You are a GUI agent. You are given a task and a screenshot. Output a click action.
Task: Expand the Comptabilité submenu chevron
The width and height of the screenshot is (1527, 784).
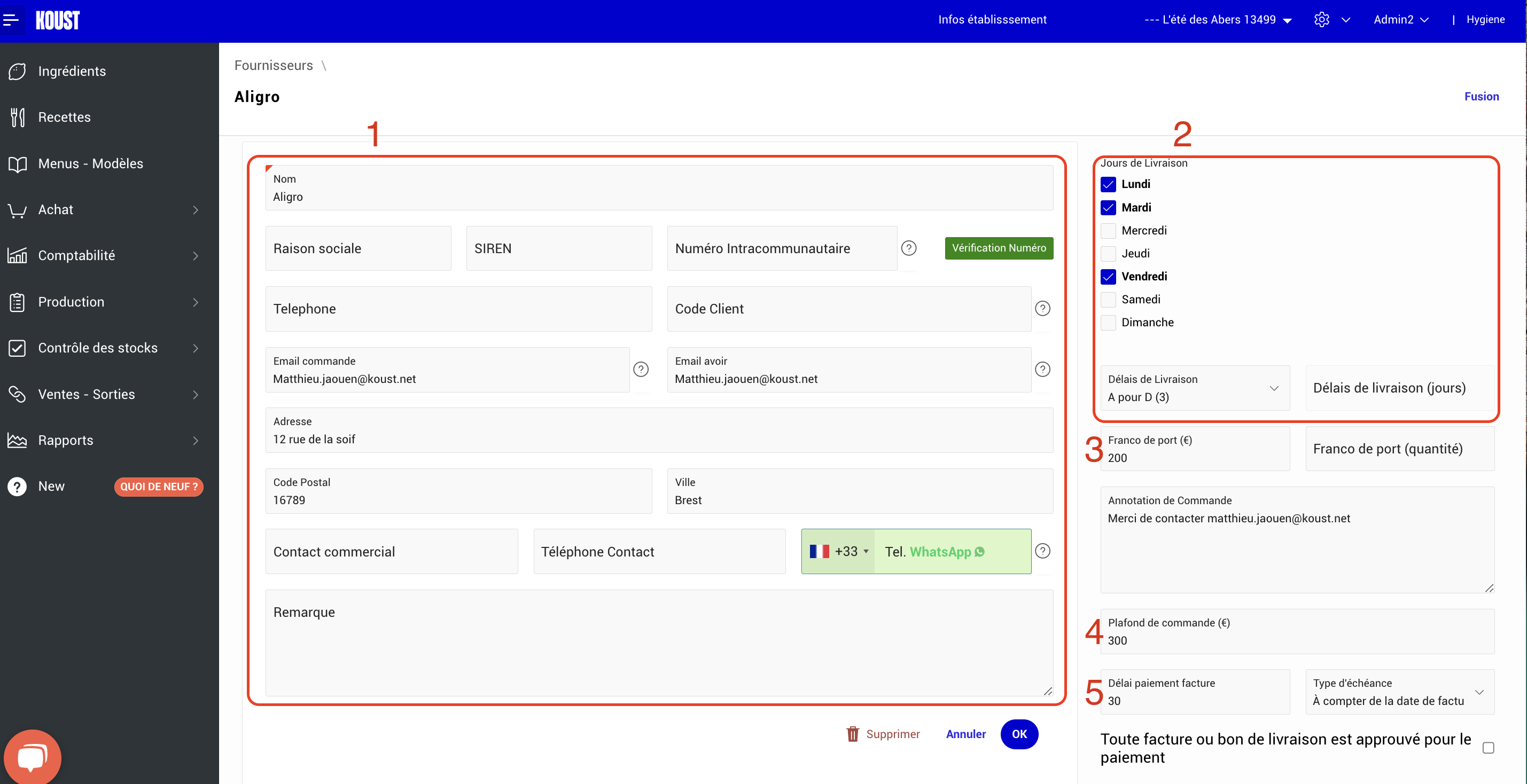click(196, 256)
